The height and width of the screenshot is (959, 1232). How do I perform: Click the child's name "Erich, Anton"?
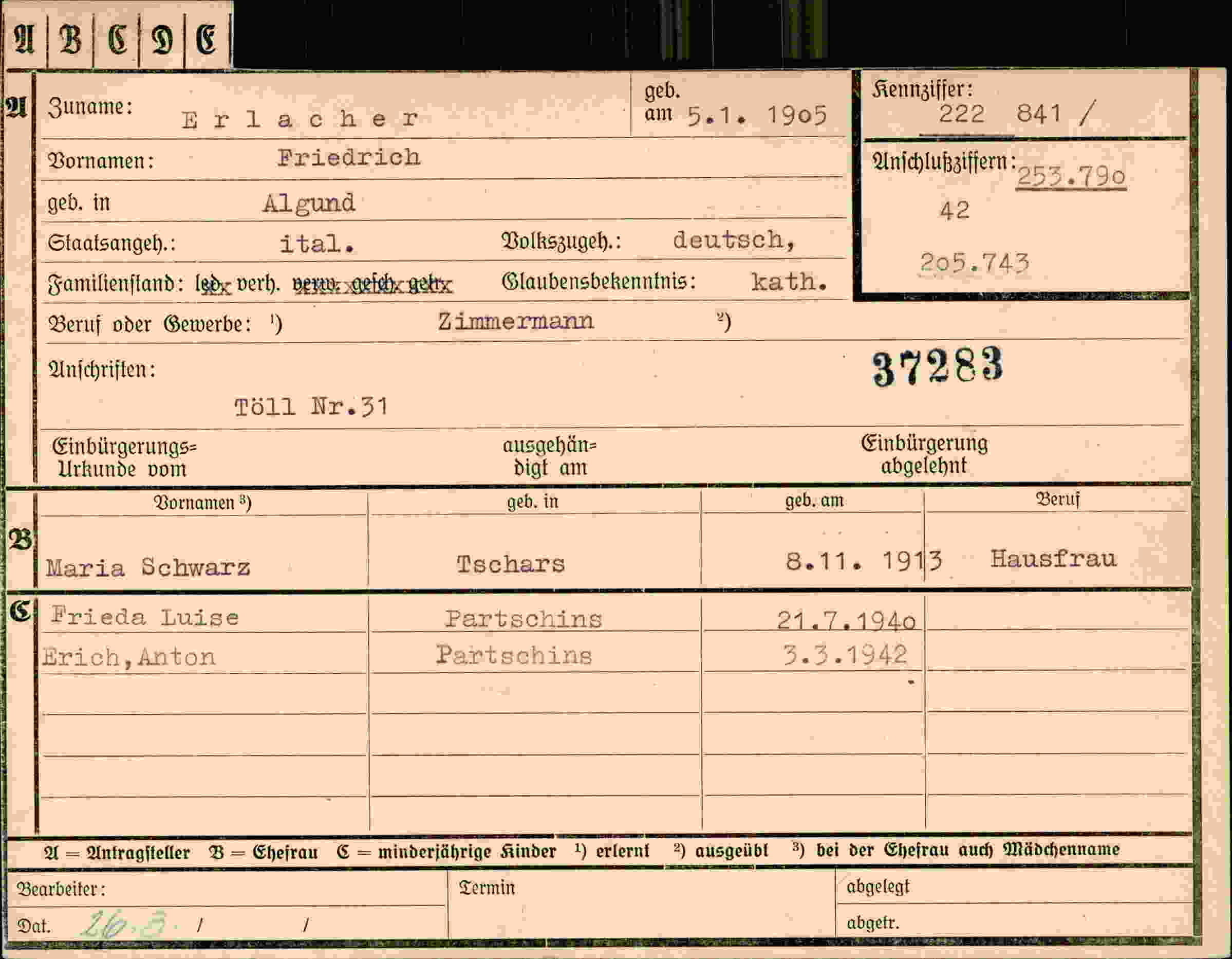coord(129,657)
